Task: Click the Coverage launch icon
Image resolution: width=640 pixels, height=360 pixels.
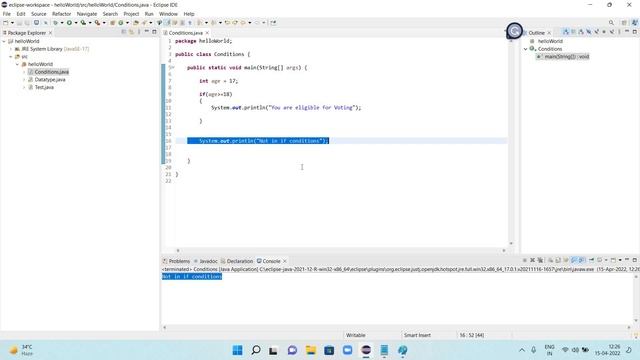Action: [83, 23]
